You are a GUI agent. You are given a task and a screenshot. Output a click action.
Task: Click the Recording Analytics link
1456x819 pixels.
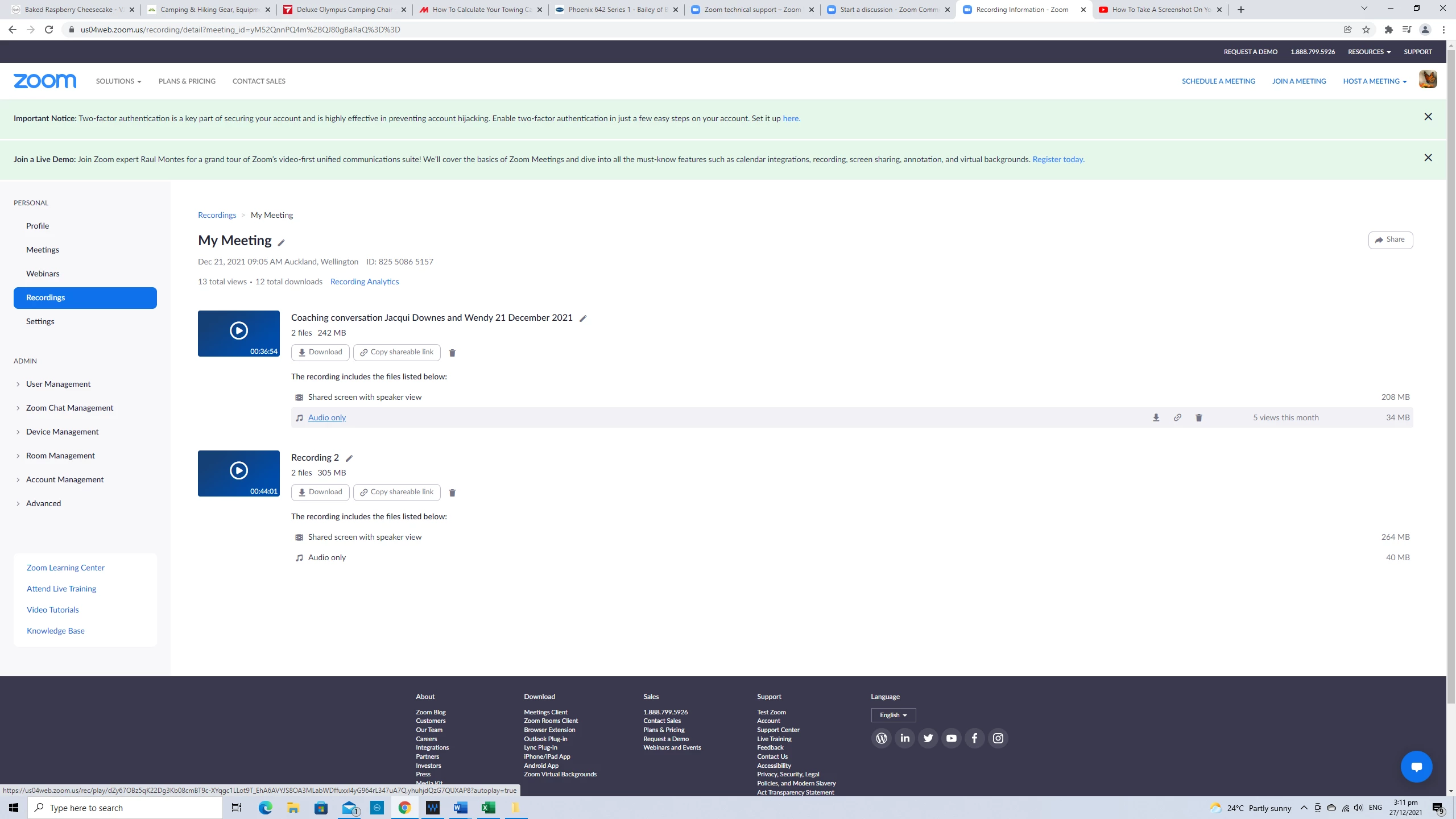(x=364, y=282)
